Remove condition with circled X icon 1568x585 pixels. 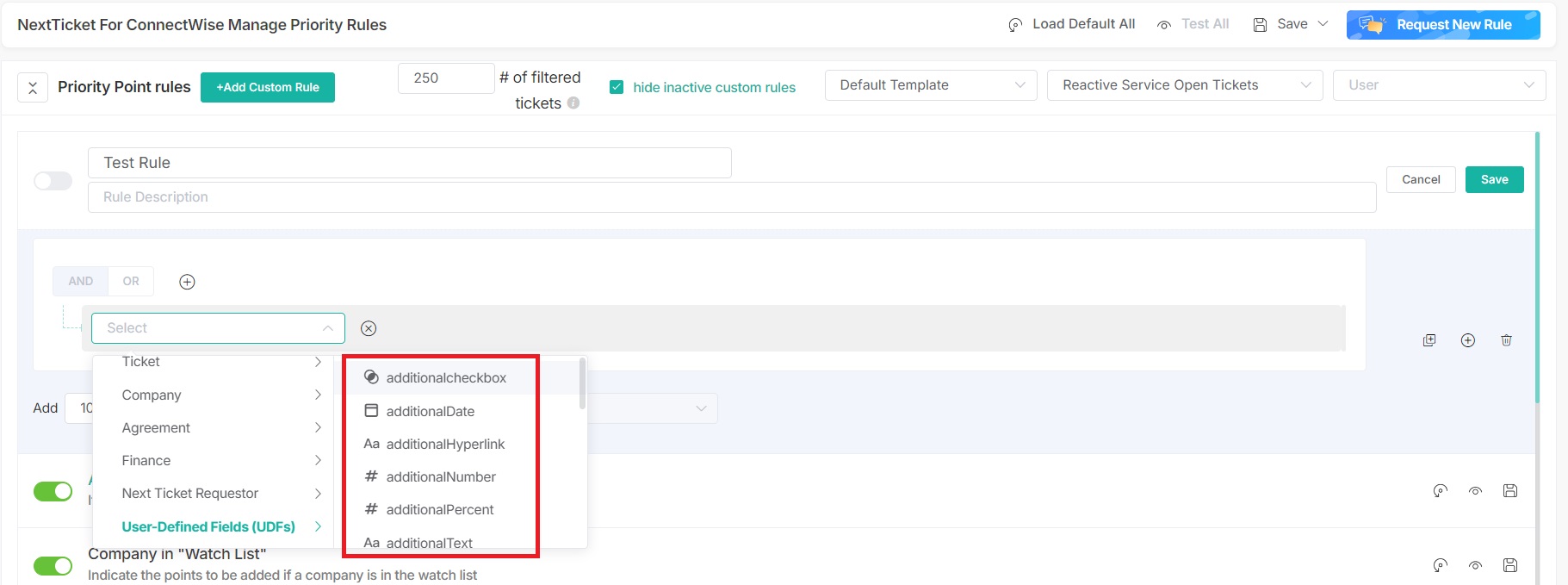(369, 328)
